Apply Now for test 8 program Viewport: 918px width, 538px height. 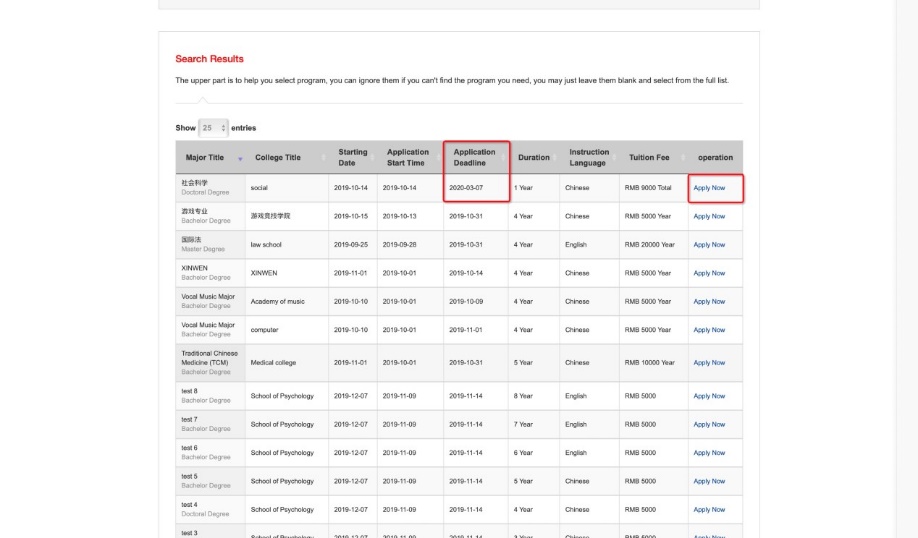pyautogui.click(x=709, y=396)
